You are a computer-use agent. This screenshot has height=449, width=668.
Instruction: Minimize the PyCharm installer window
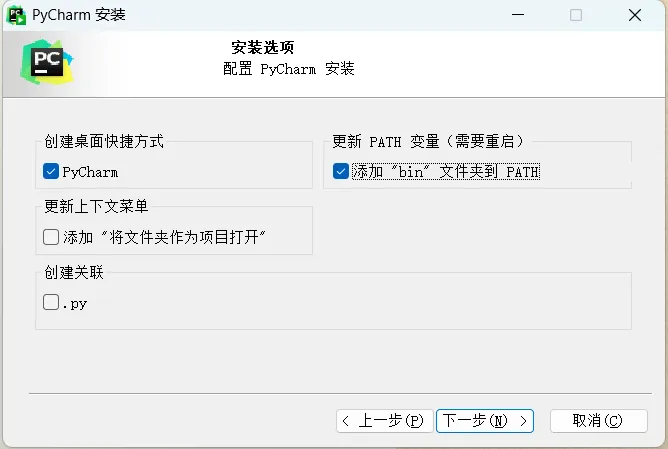coord(518,15)
